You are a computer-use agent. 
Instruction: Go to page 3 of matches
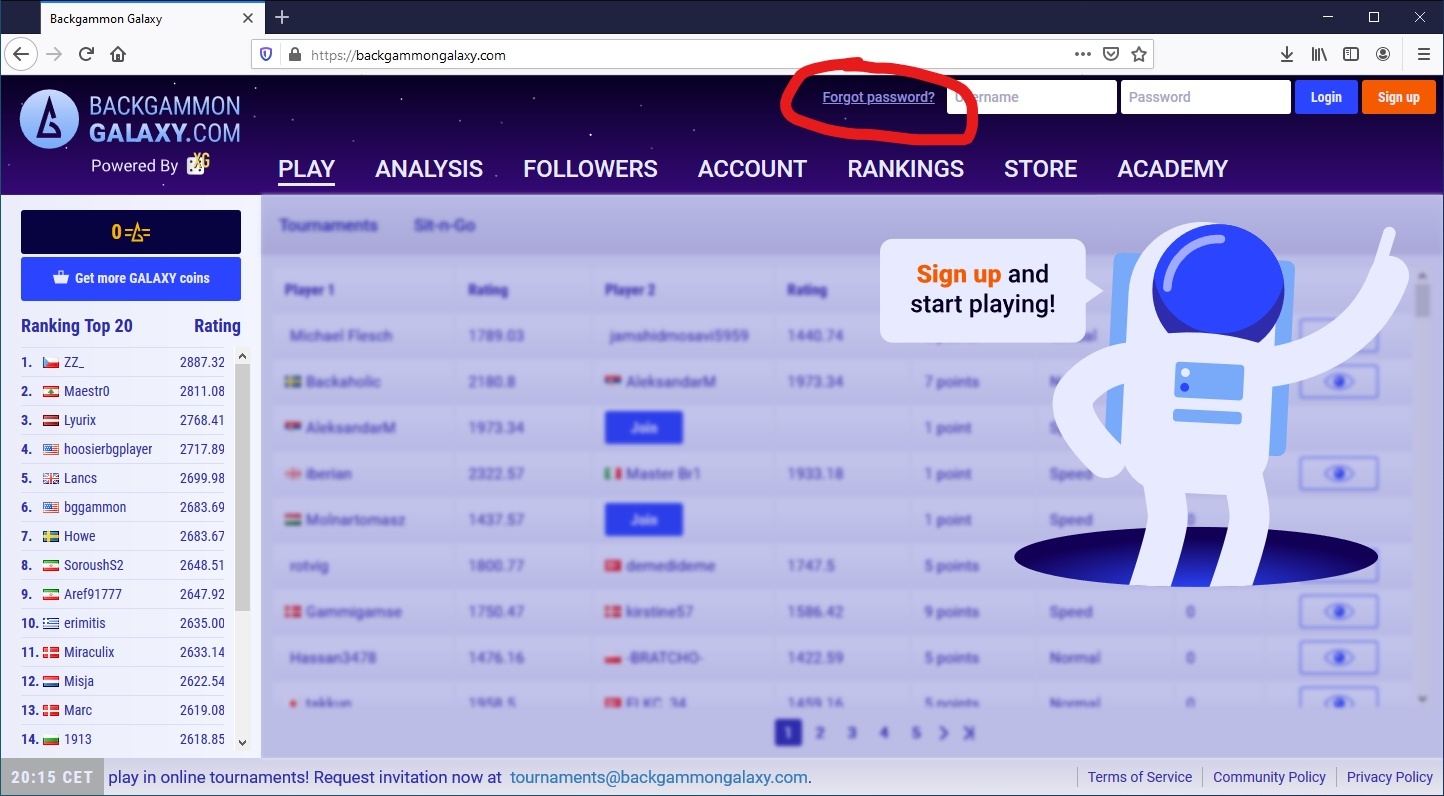coord(851,733)
